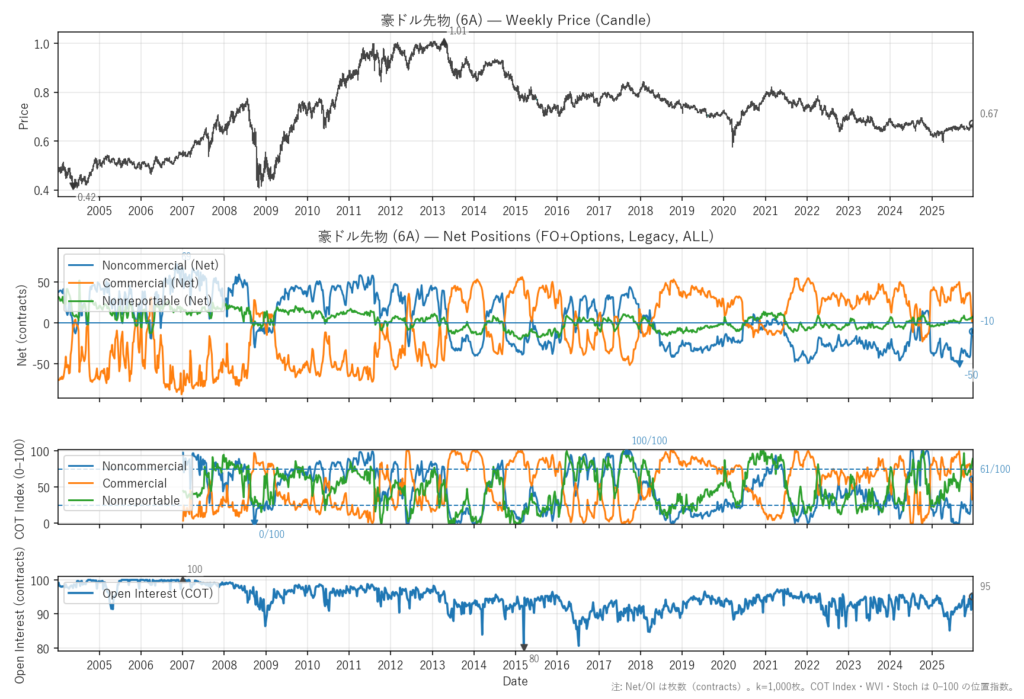This screenshot has height=699, width=1024.
Task: Select the Nonreportable label in the COT Index legend
Action: pyautogui.click(x=141, y=500)
